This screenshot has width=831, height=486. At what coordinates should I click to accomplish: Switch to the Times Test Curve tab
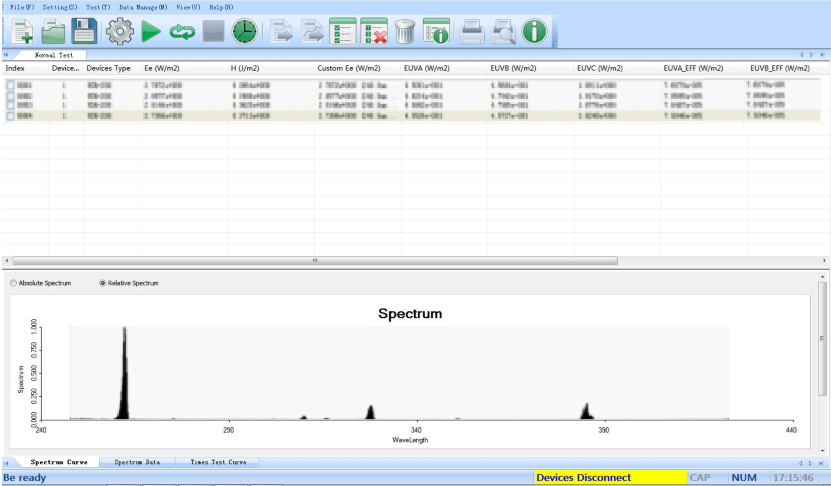217,462
